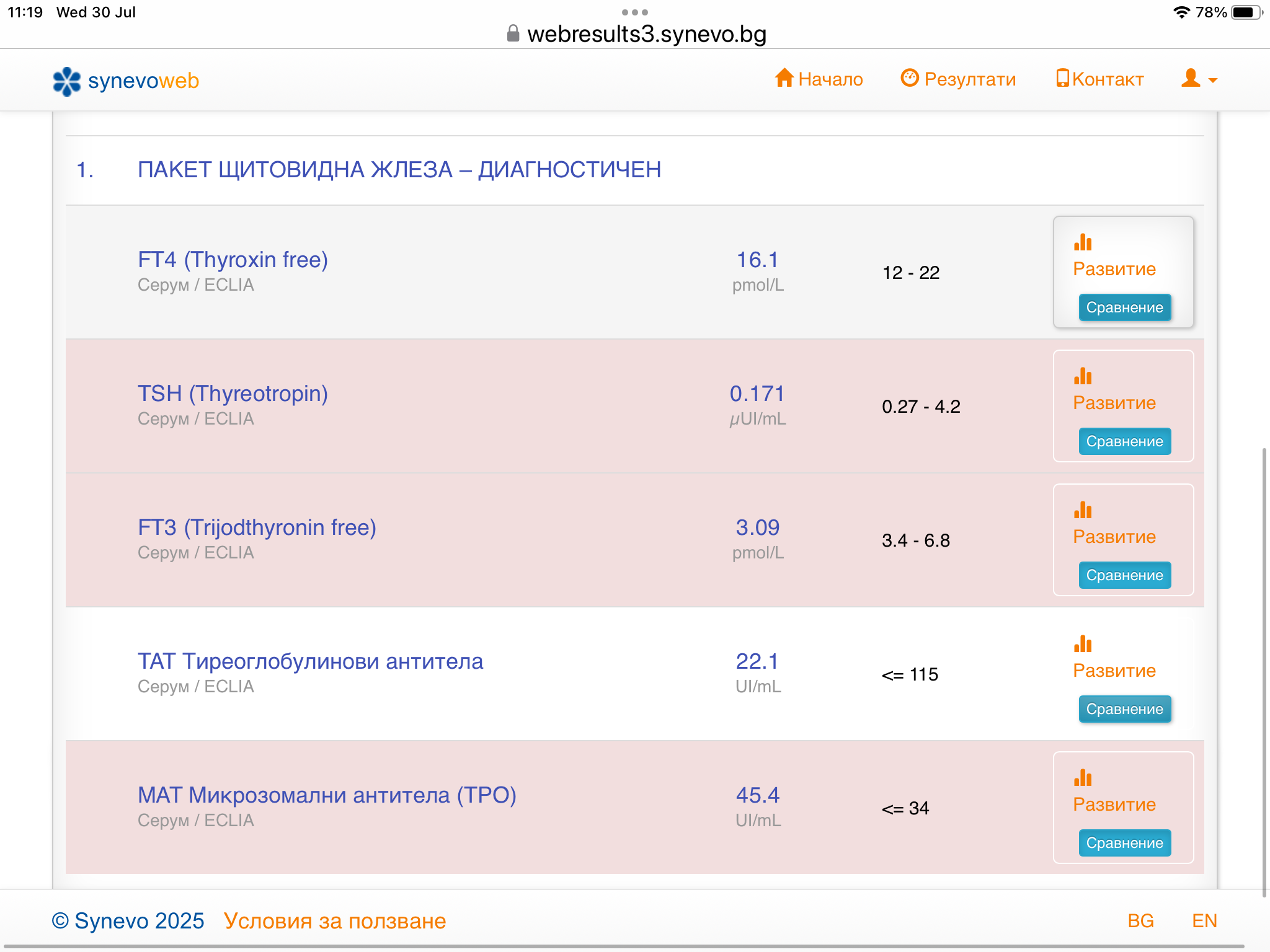Screen dimensions: 1270x952
Task: Click bar chart icon for TAT antibodies row
Action: pyautogui.click(x=1083, y=644)
